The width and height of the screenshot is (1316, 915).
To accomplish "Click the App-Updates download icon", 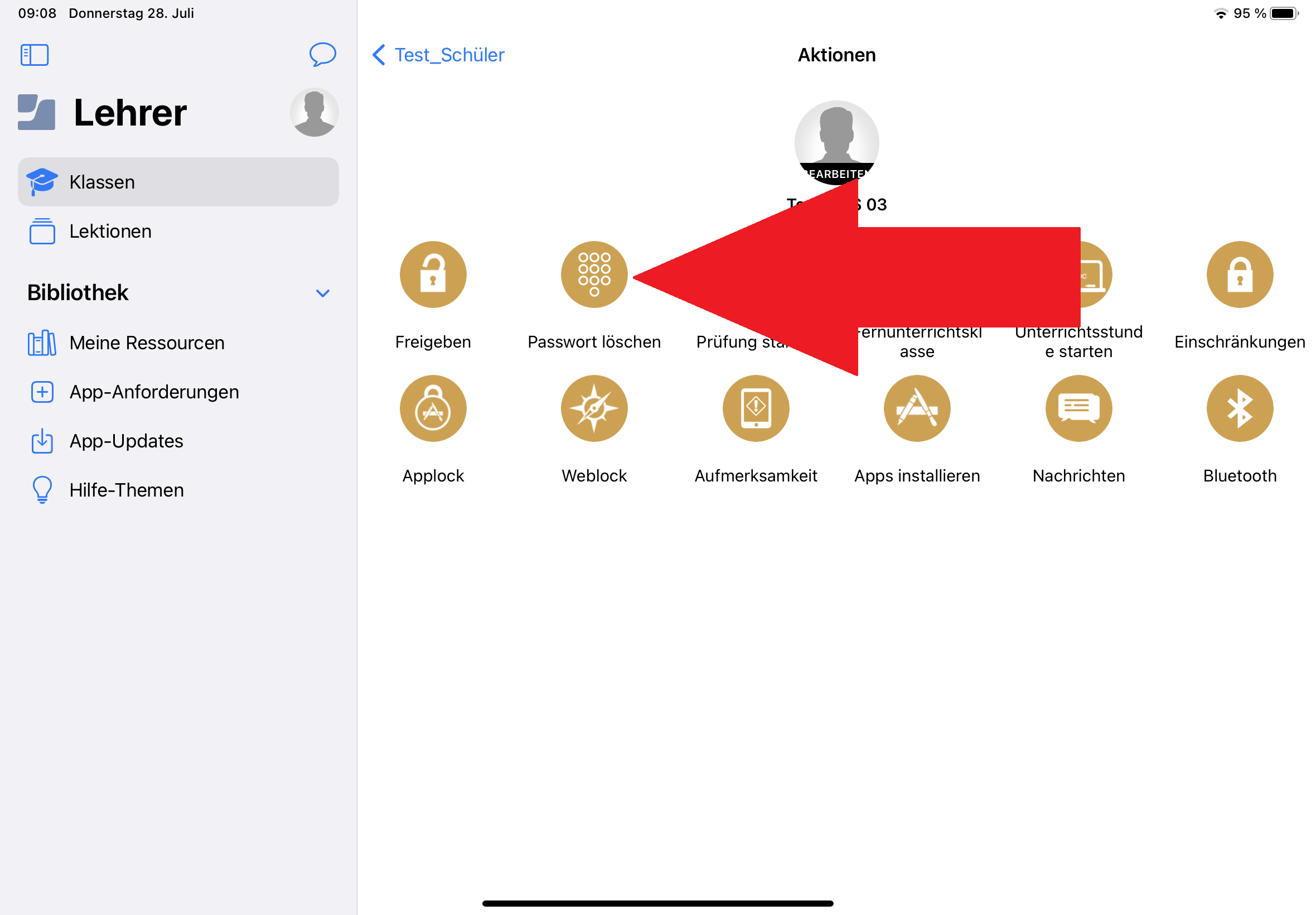I will pos(42,441).
